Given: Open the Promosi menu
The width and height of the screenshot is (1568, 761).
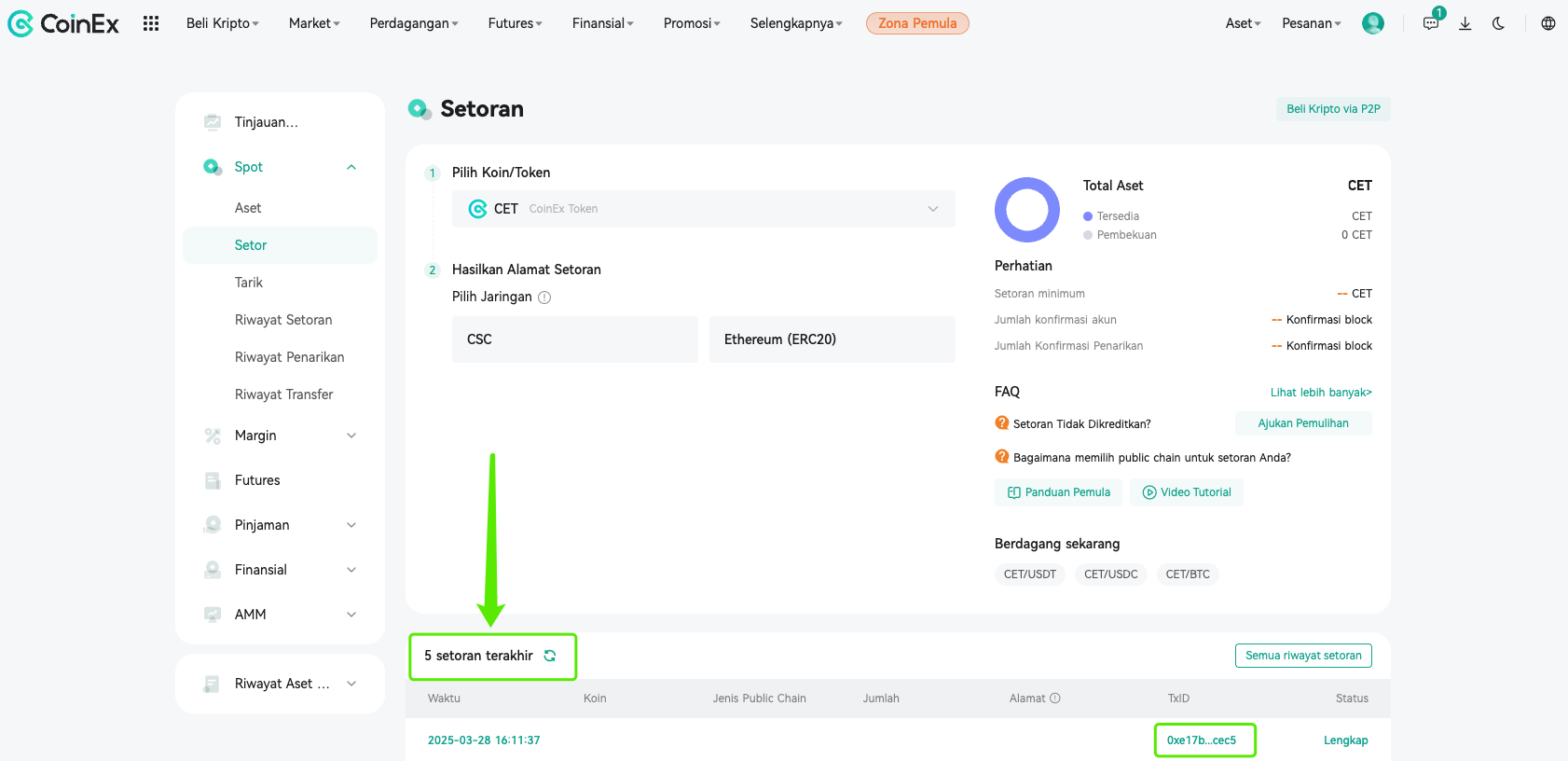Looking at the screenshot, I should click(x=692, y=23).
